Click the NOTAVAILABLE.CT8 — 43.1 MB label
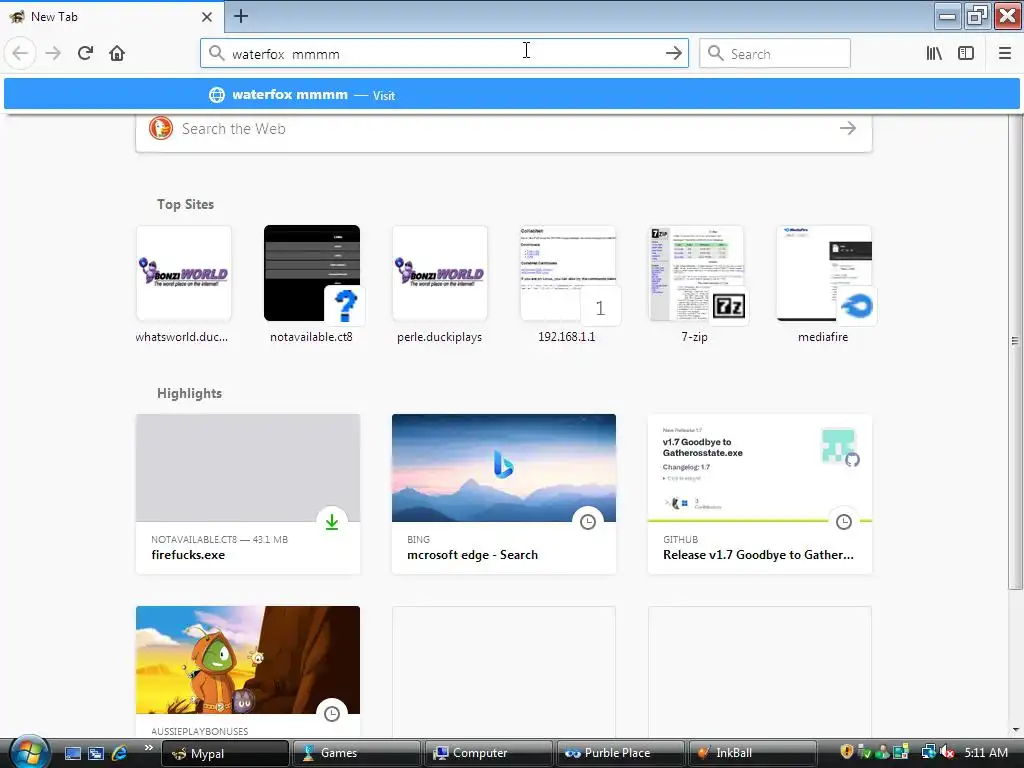The height and width of the screenshot is (768, 1024). 219,539
